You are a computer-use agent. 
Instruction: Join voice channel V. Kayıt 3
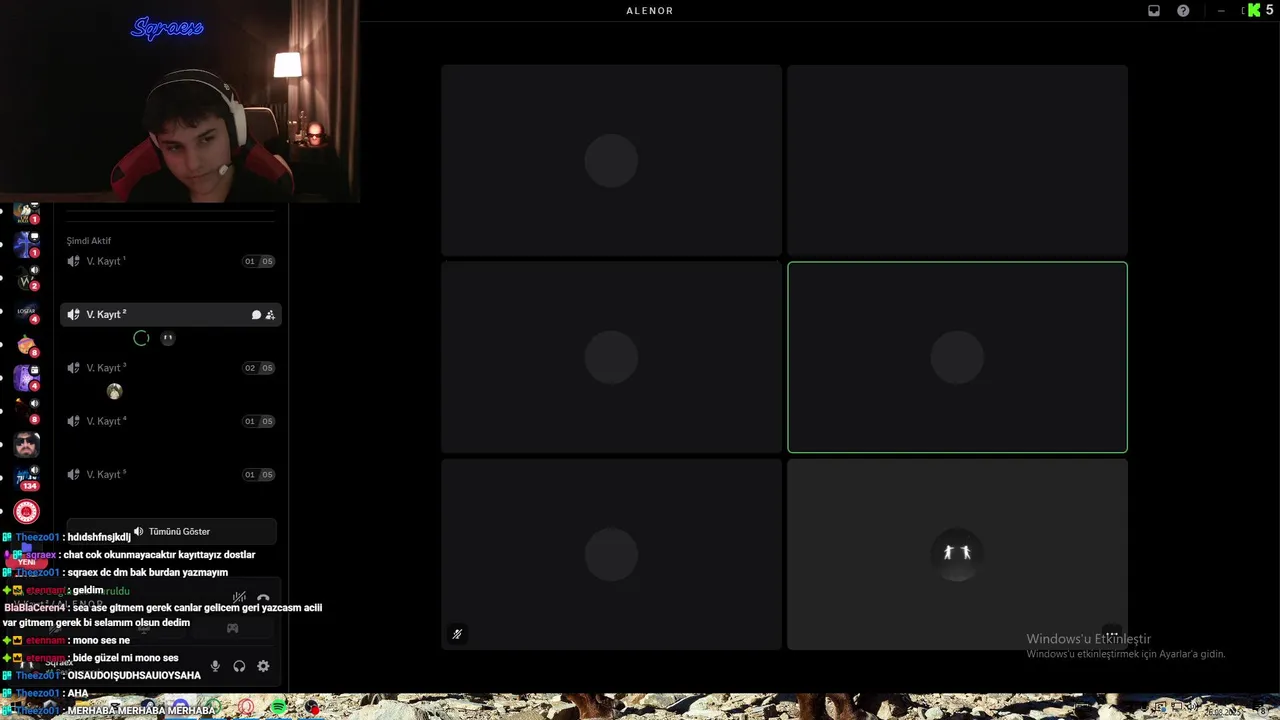tap(171, 368)
